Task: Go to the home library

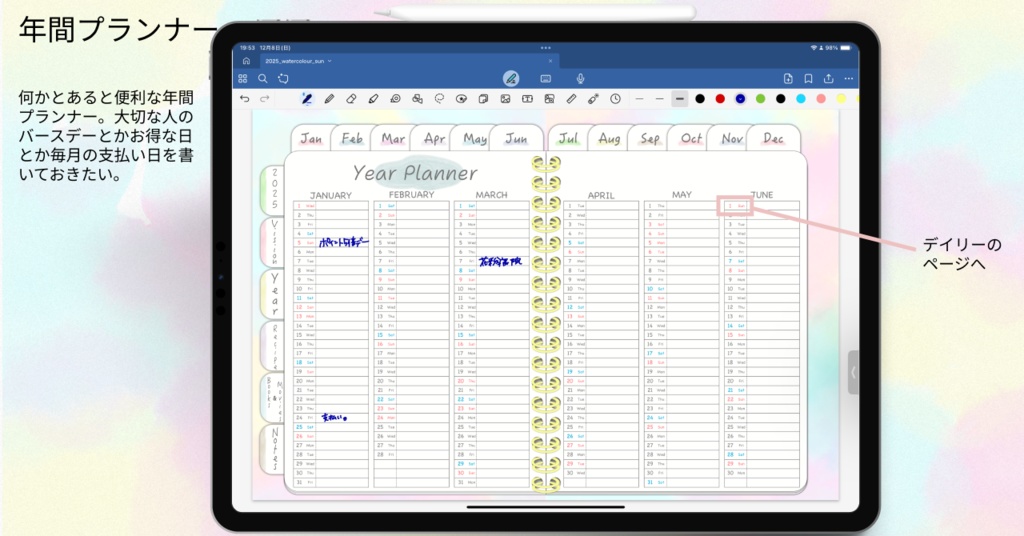Action: click(x=246, y=61)
